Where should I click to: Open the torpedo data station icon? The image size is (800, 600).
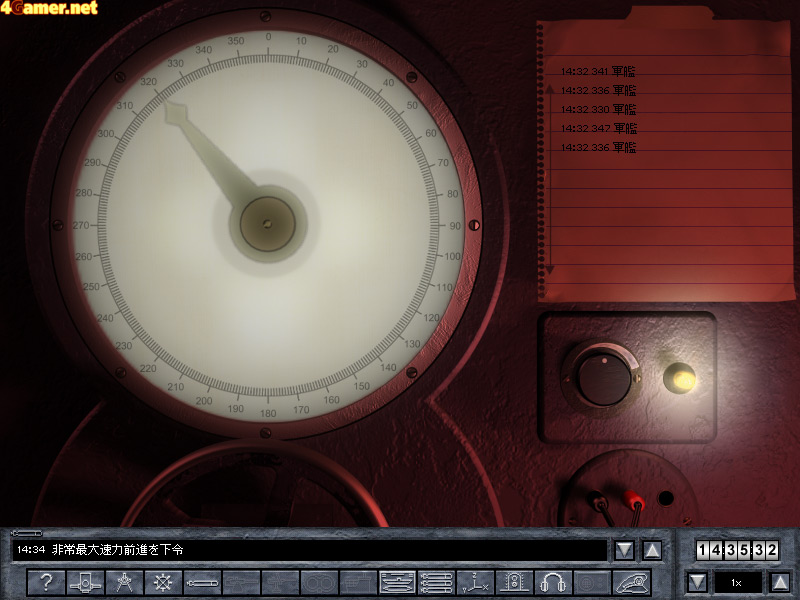tap(203, 582)
